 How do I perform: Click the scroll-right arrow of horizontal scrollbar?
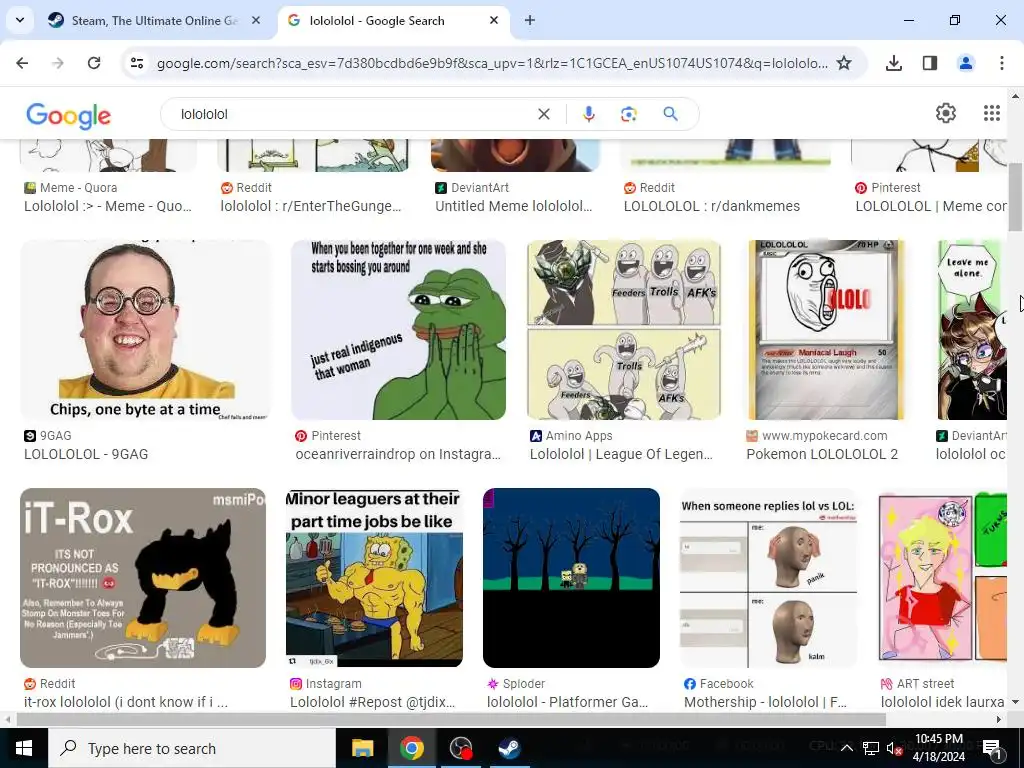point(999,720)
